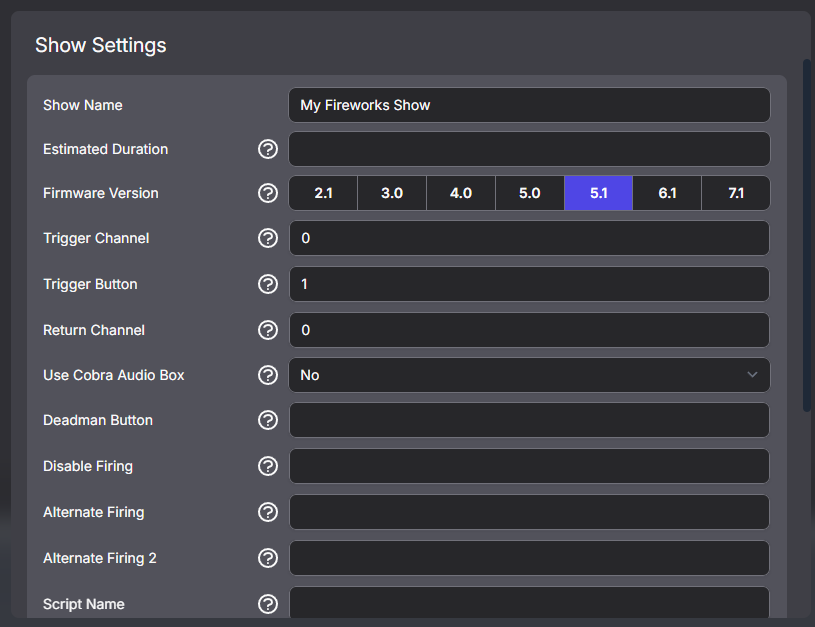Select firmware version 2.1

point(322,193)
